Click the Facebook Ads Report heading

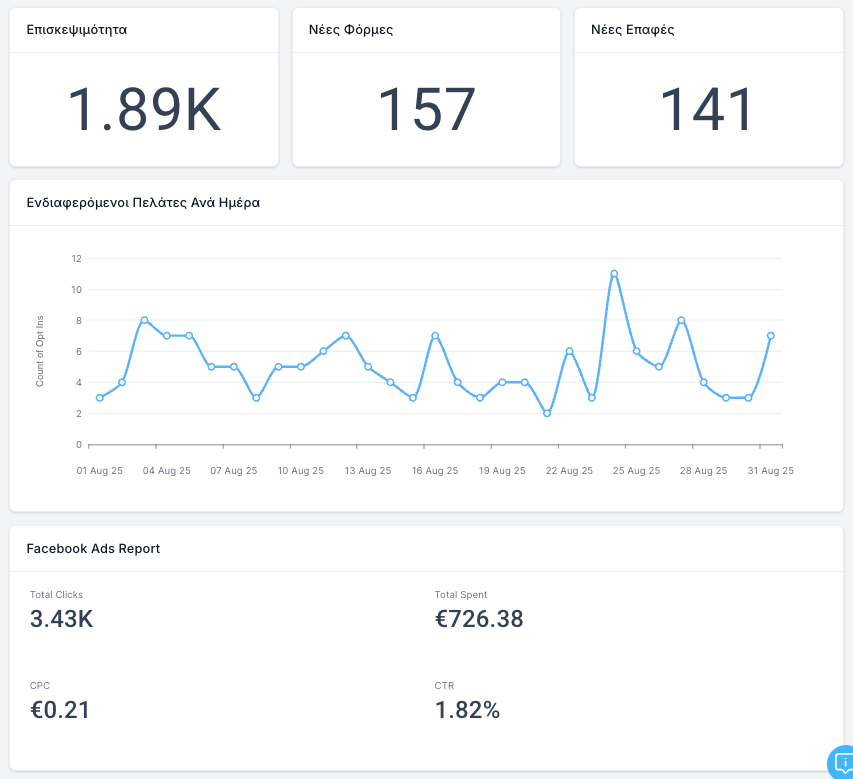coord(93,548)
